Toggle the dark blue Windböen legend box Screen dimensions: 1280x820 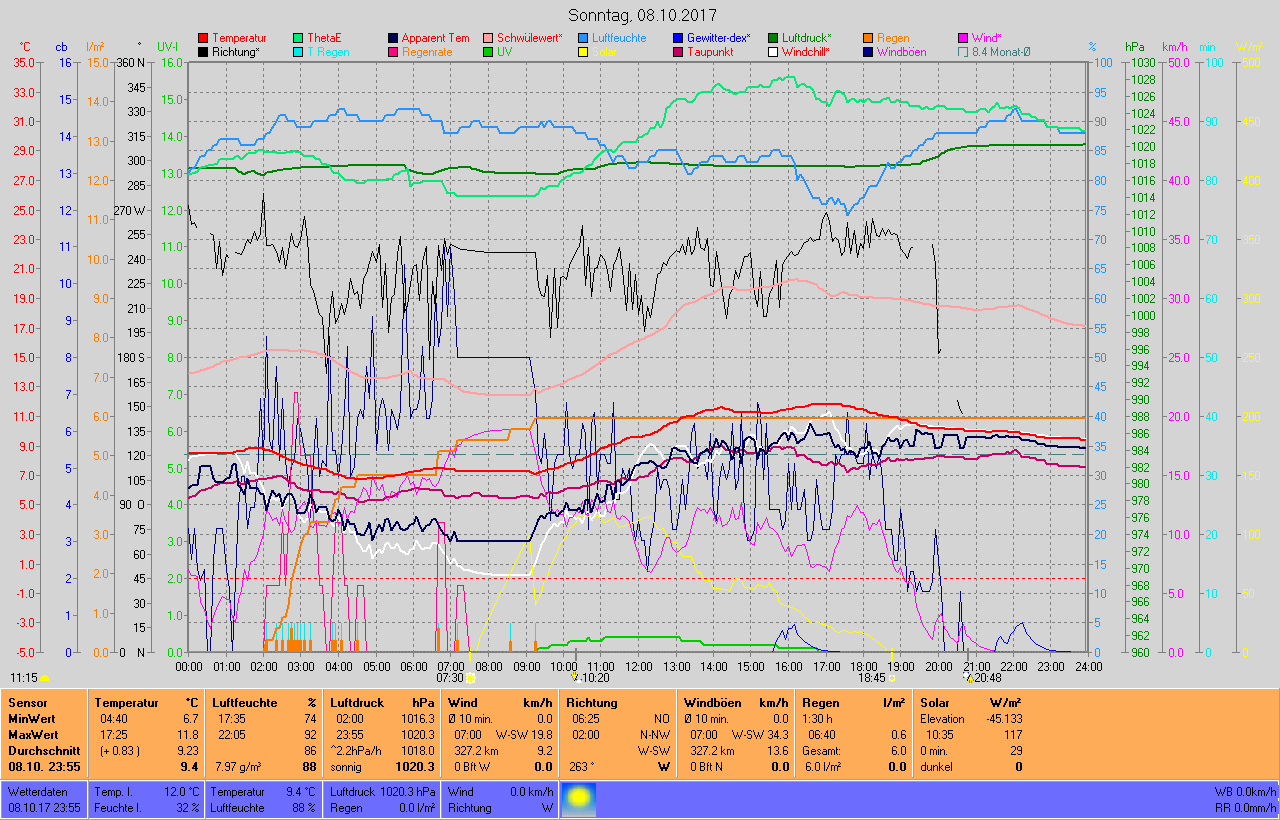point(868,52)
